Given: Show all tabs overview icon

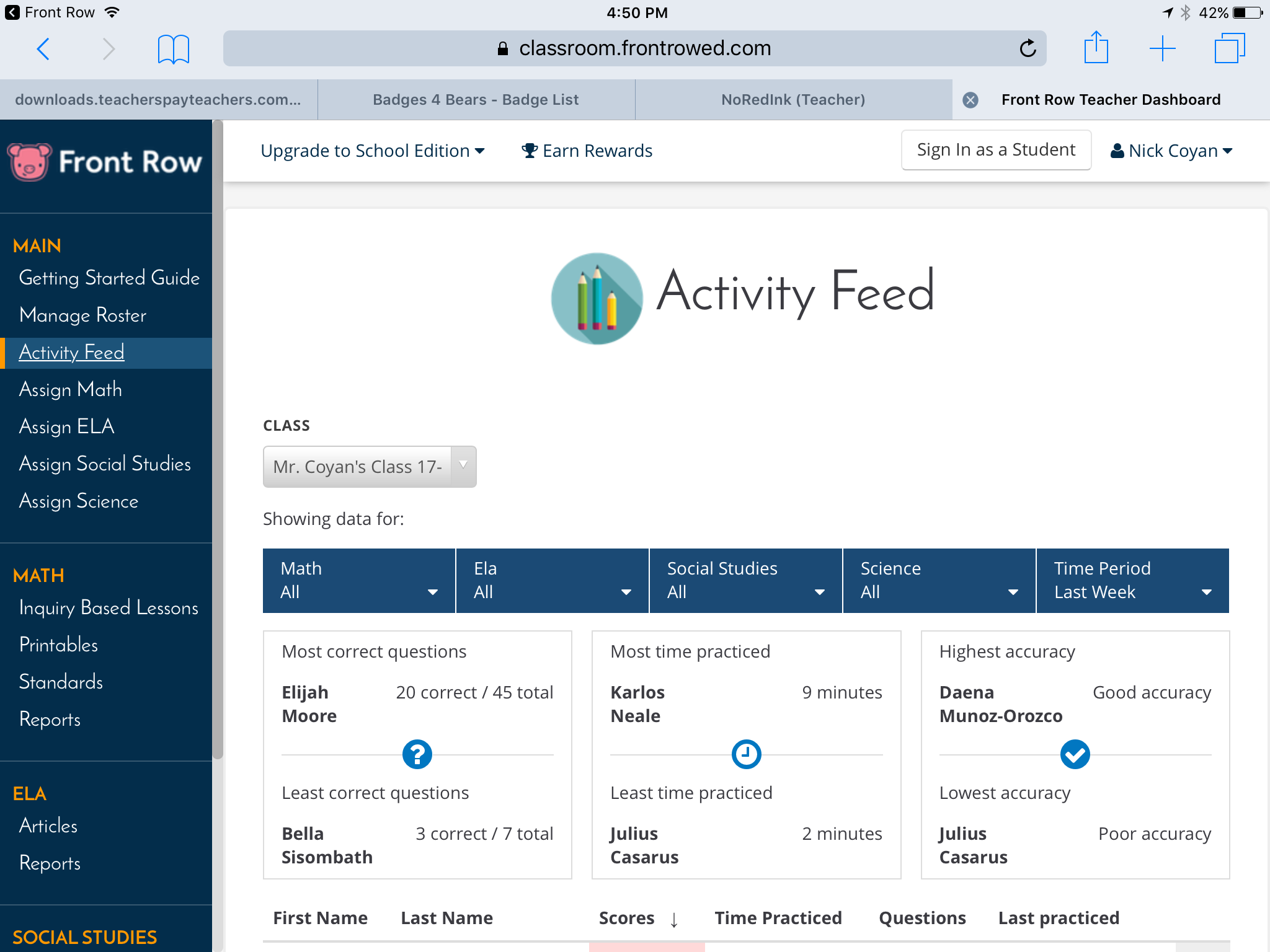Looking at the screenshot, I should 1229,48.
